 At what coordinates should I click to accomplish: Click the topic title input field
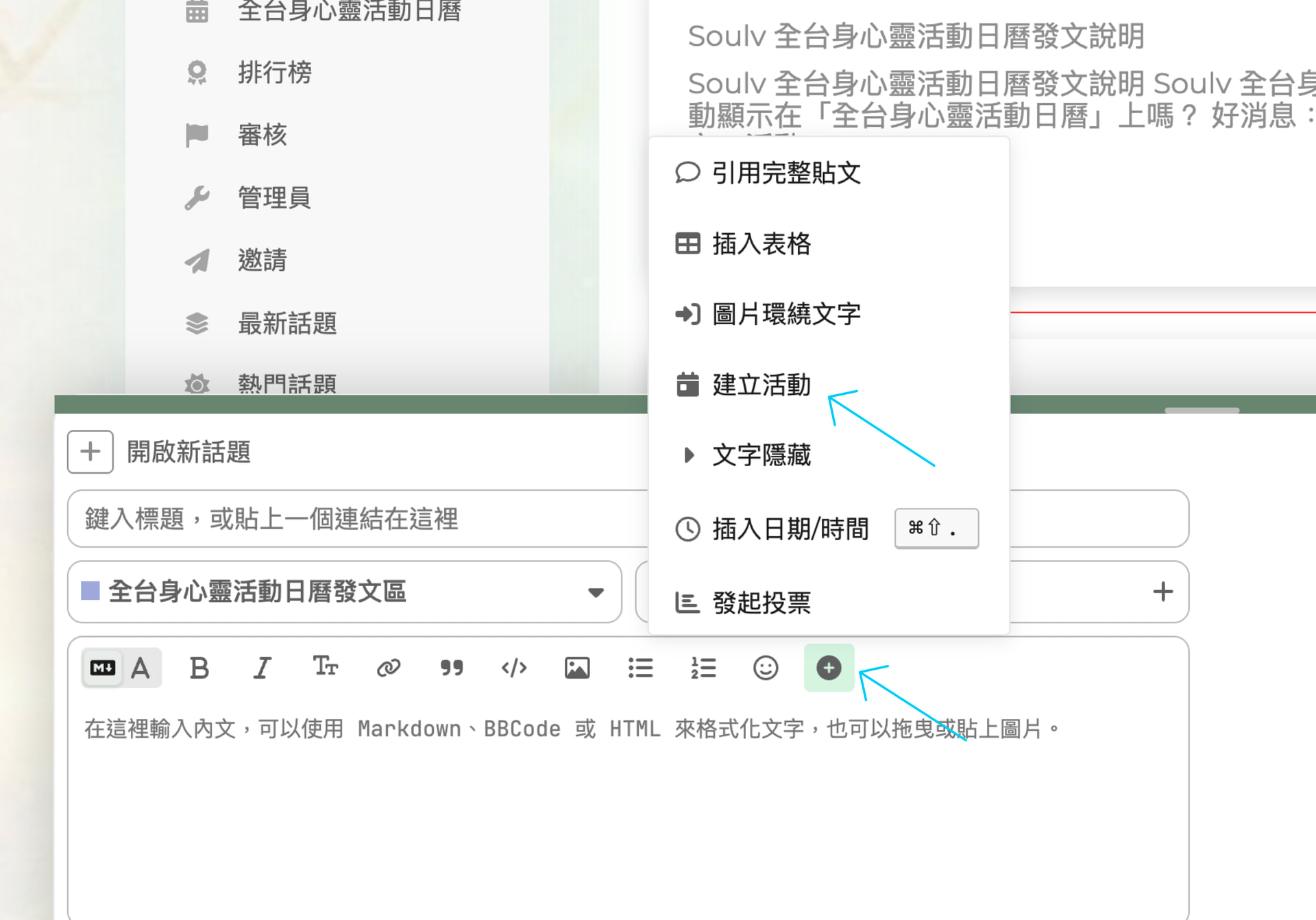(x=356, y=519)
